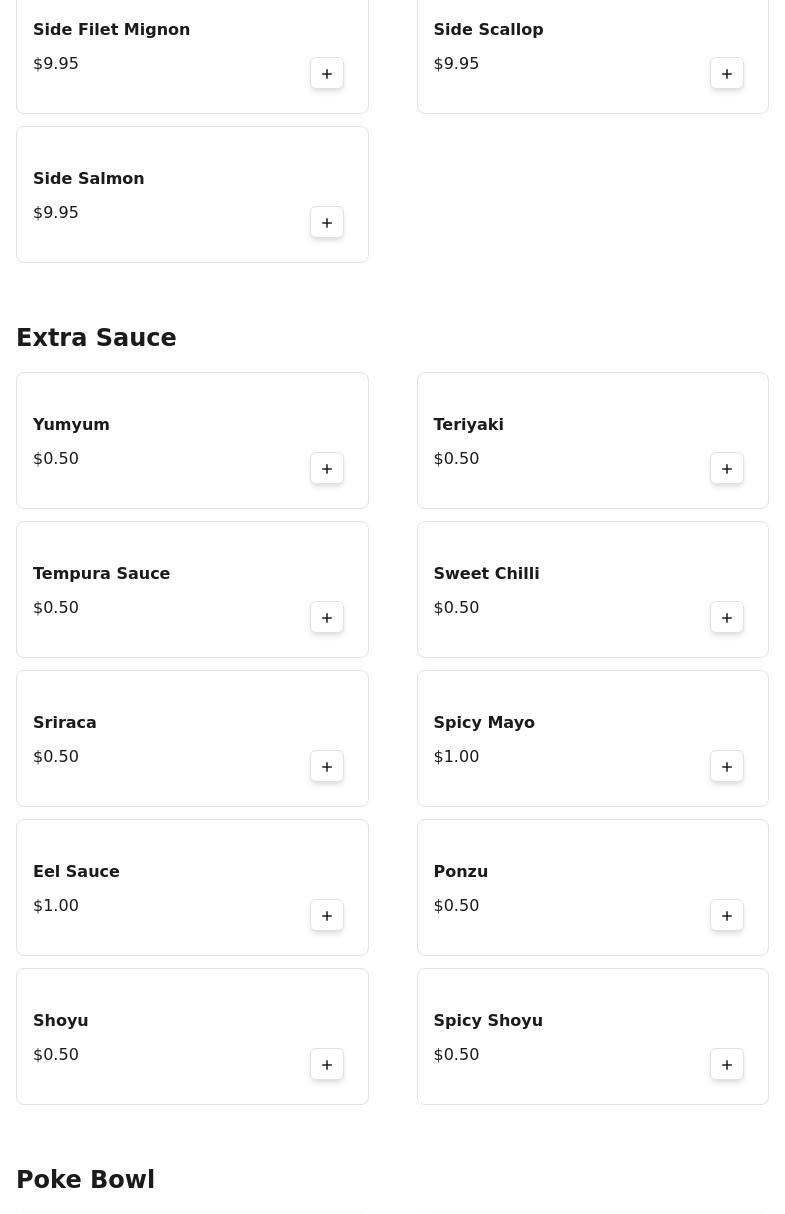Tap plus icon beside Ponzu
Image resolution: width=785 pixels, height=1214 pixels.
click(x=727, y=915)
